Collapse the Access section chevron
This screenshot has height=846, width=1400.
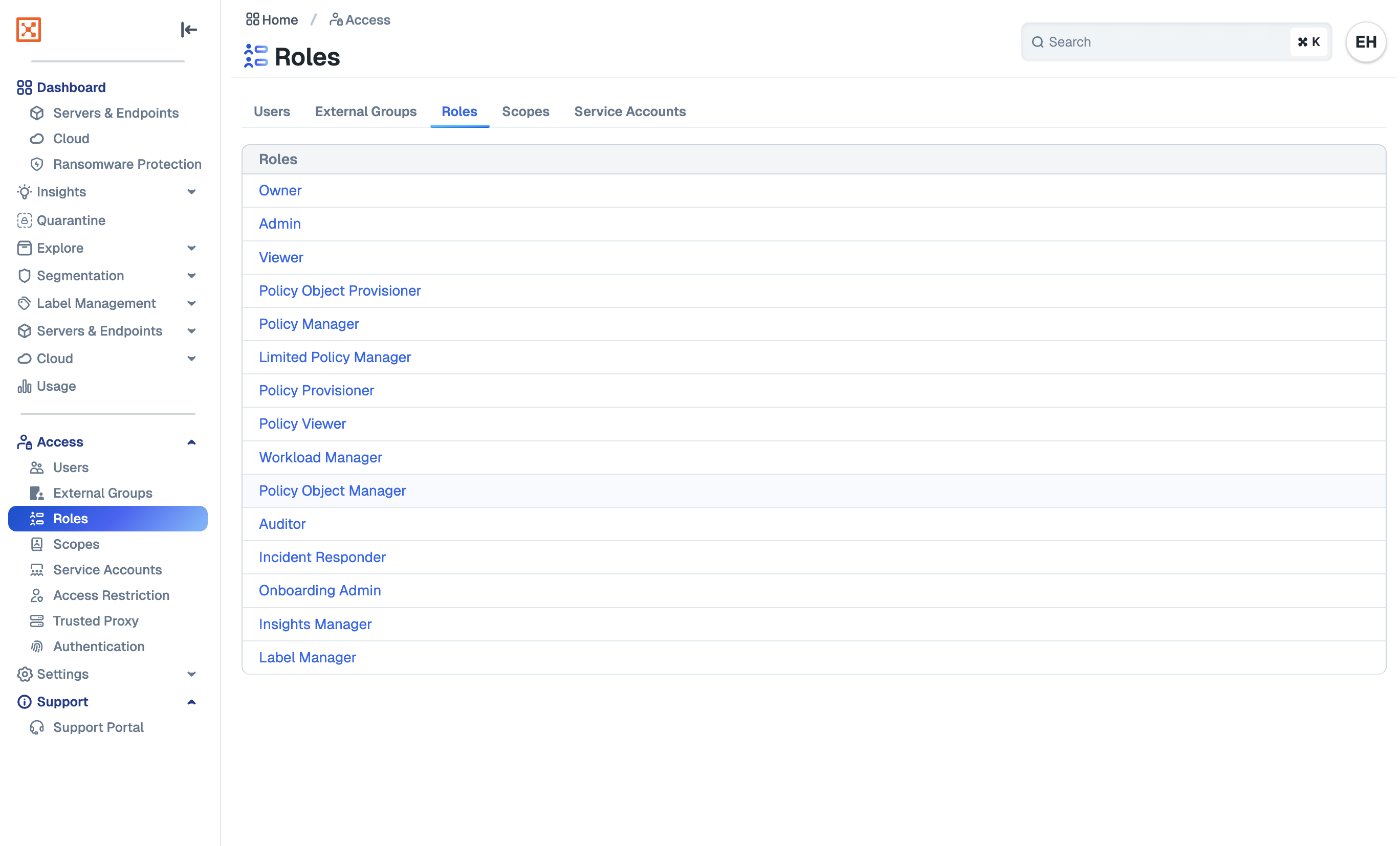[x=191, y=442]
